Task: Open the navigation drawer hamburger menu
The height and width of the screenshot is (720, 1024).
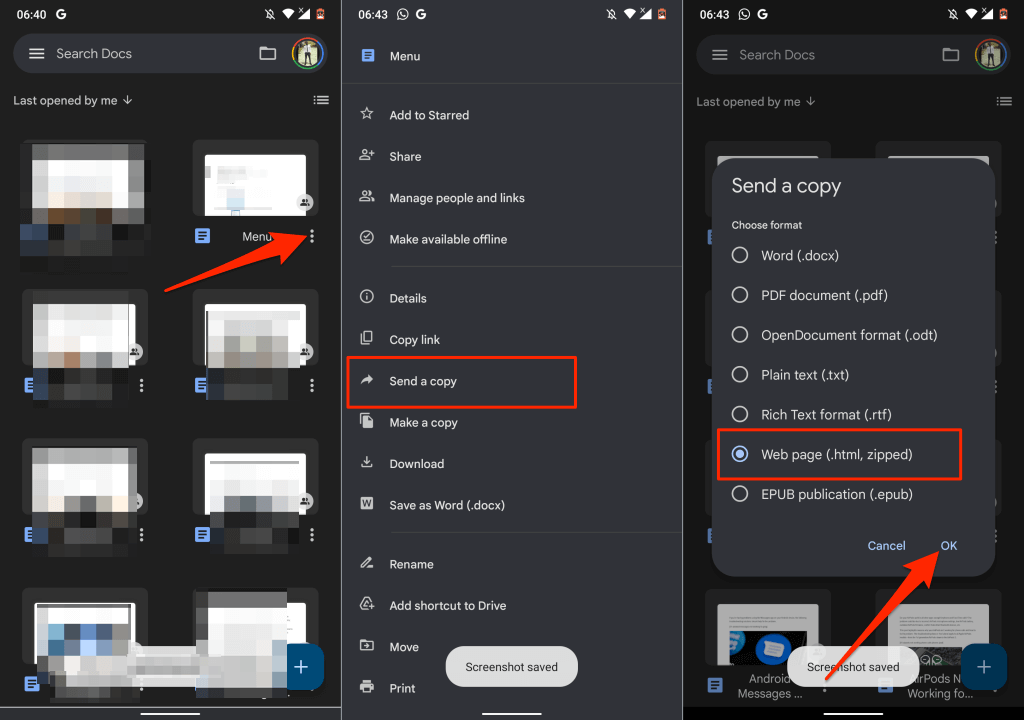Action: tap(37, 54)
